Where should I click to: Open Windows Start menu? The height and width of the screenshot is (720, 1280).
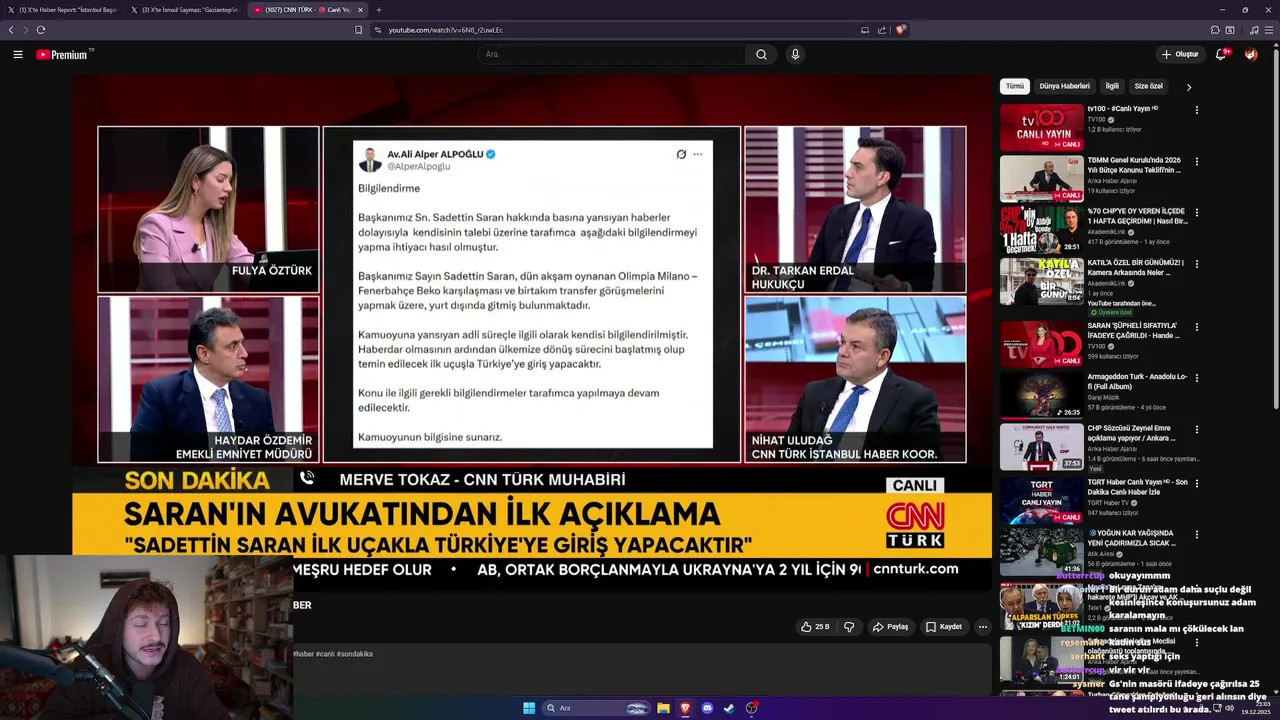click(x=529, y=708)
